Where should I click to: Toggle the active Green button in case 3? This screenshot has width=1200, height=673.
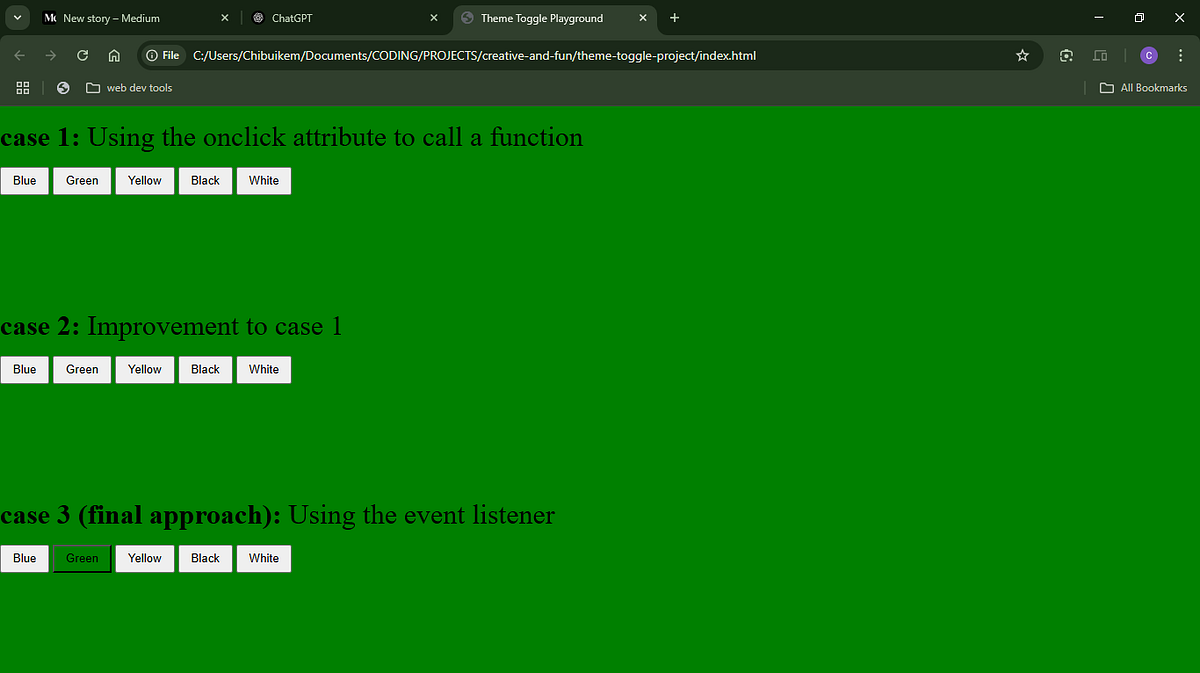click(x=81, y=558)
